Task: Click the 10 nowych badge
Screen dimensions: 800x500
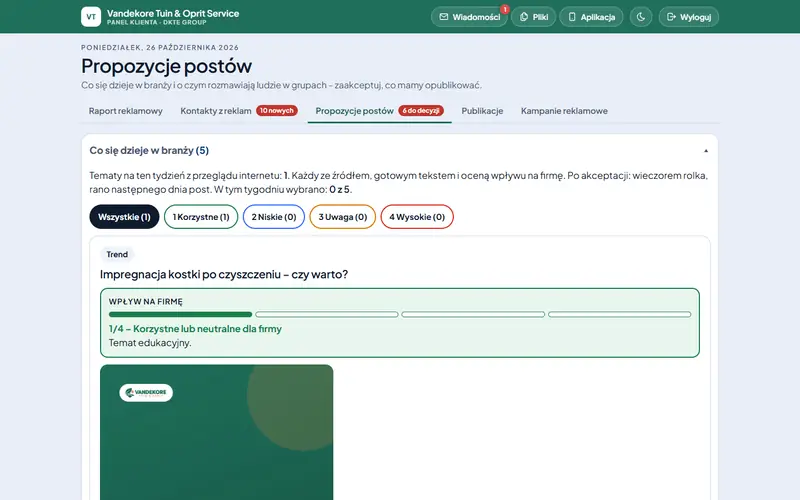Action: pos(277,111)
